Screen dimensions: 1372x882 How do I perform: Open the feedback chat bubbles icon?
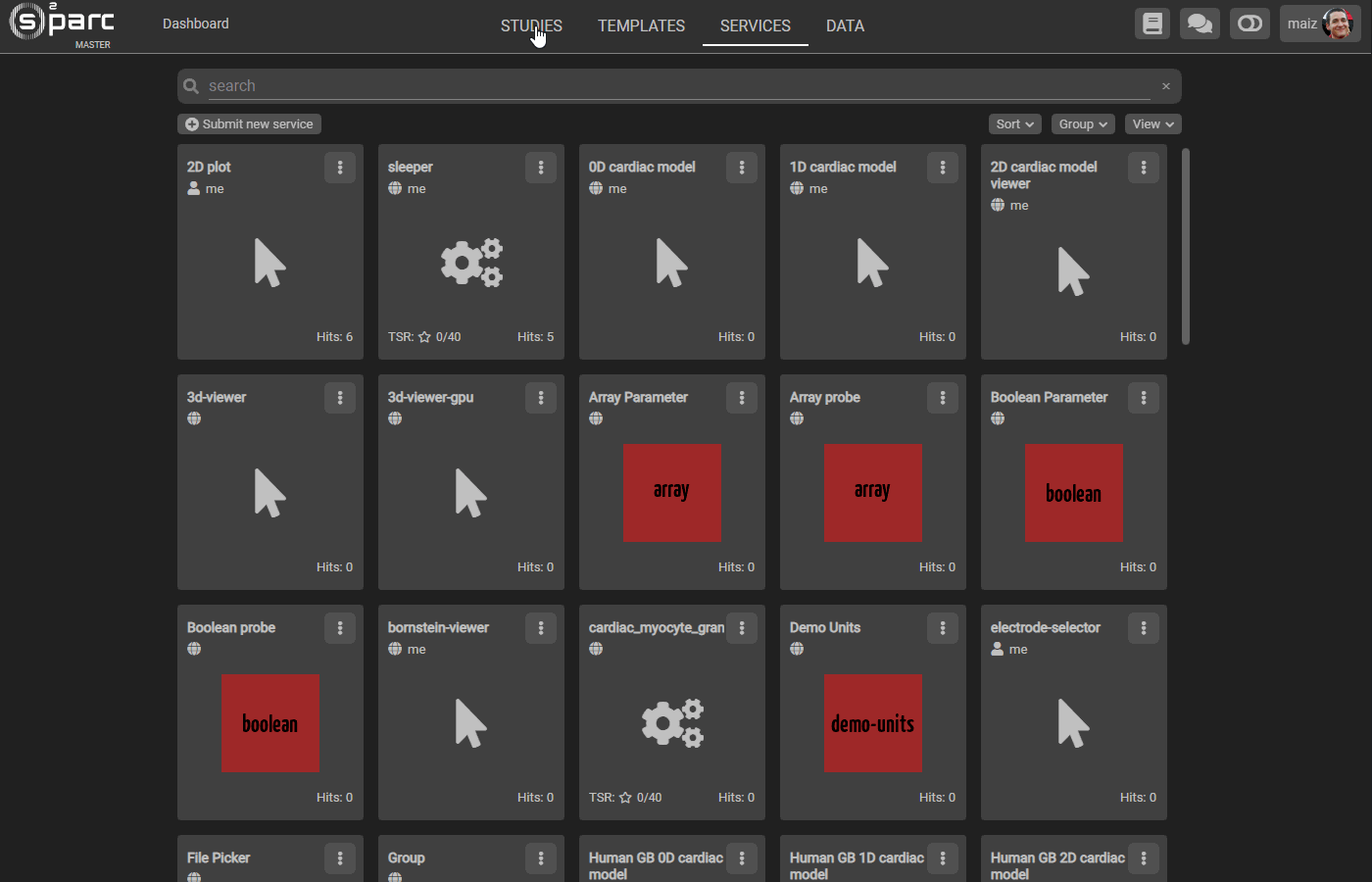(1200, 24)
